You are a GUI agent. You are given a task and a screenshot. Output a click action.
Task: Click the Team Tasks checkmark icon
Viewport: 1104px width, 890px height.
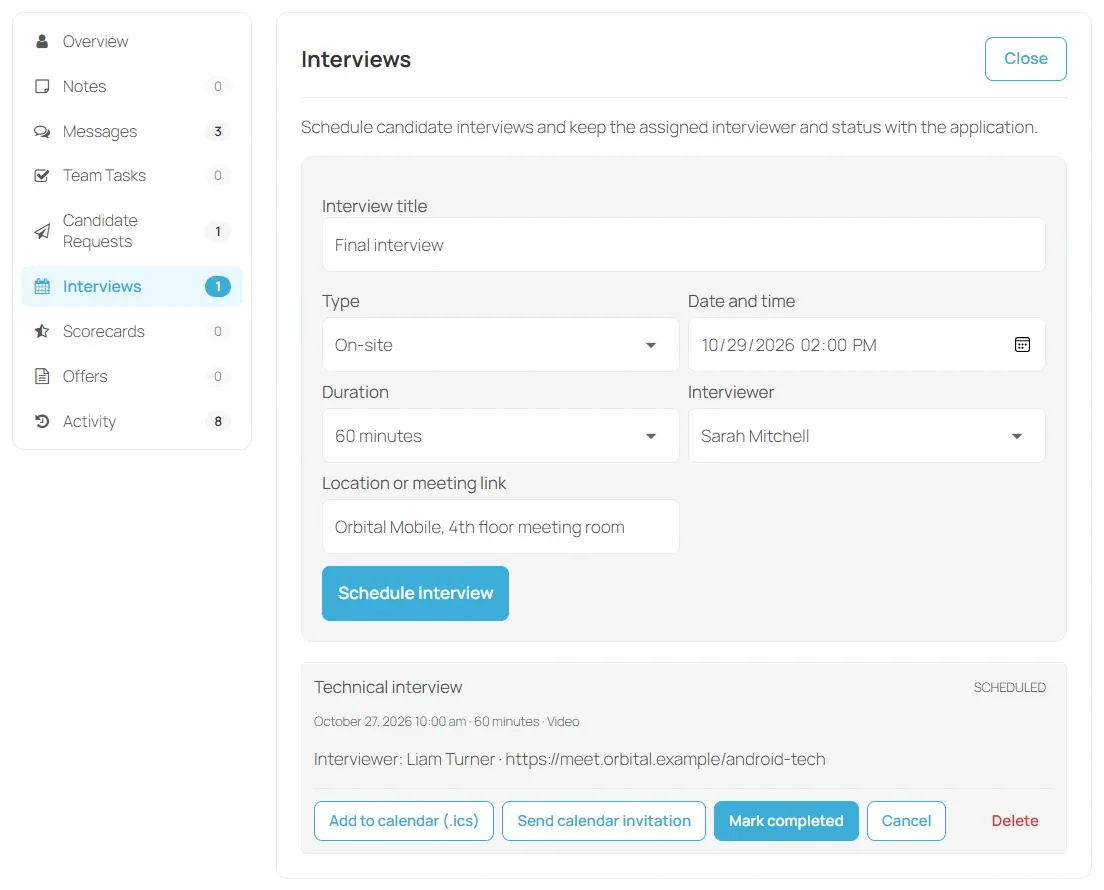point(42,175)
